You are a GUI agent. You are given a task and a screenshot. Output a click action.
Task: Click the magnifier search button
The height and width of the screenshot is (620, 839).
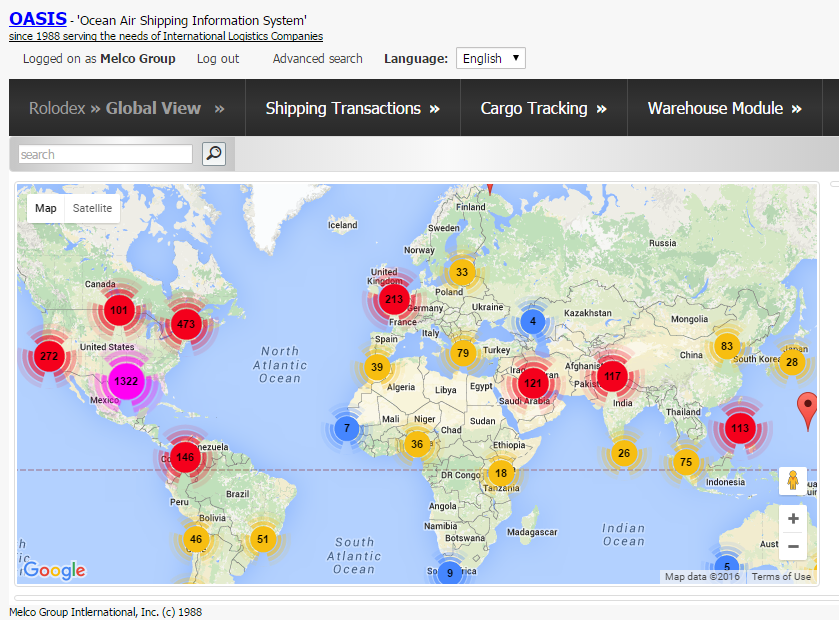click(213, 154)
